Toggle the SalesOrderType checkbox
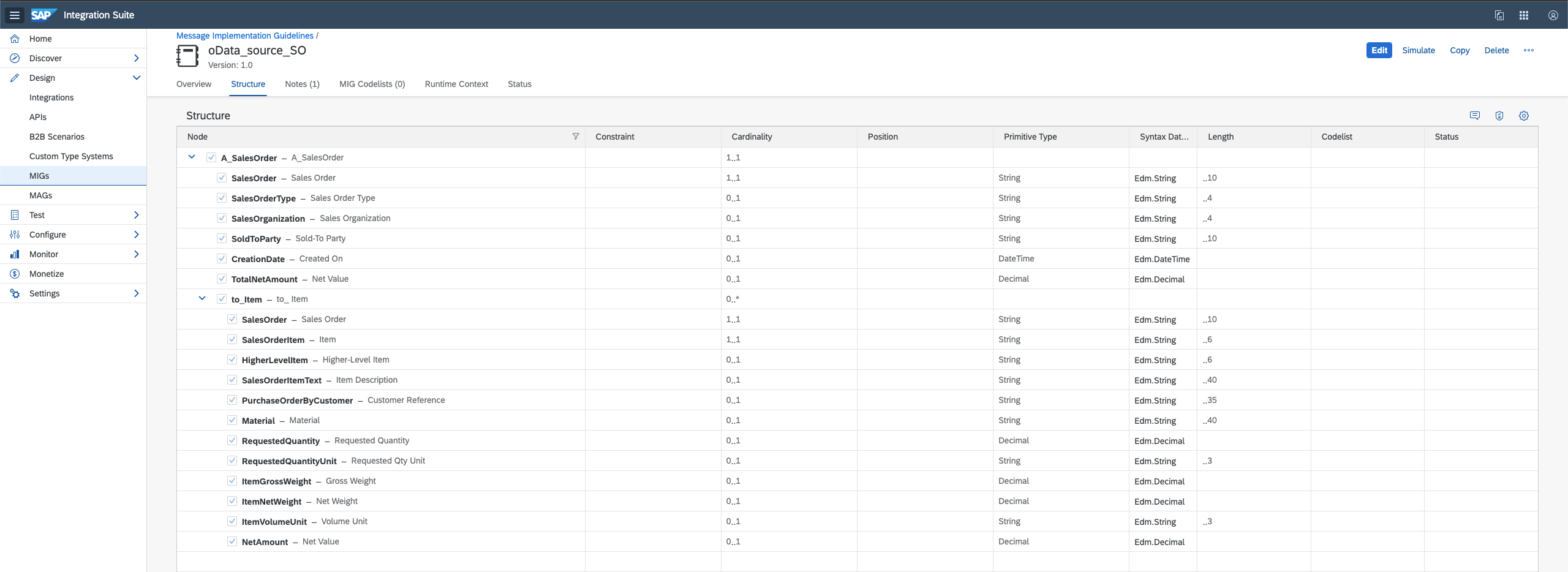This screenshot has height=572, width=1568. tap(222, 198)
